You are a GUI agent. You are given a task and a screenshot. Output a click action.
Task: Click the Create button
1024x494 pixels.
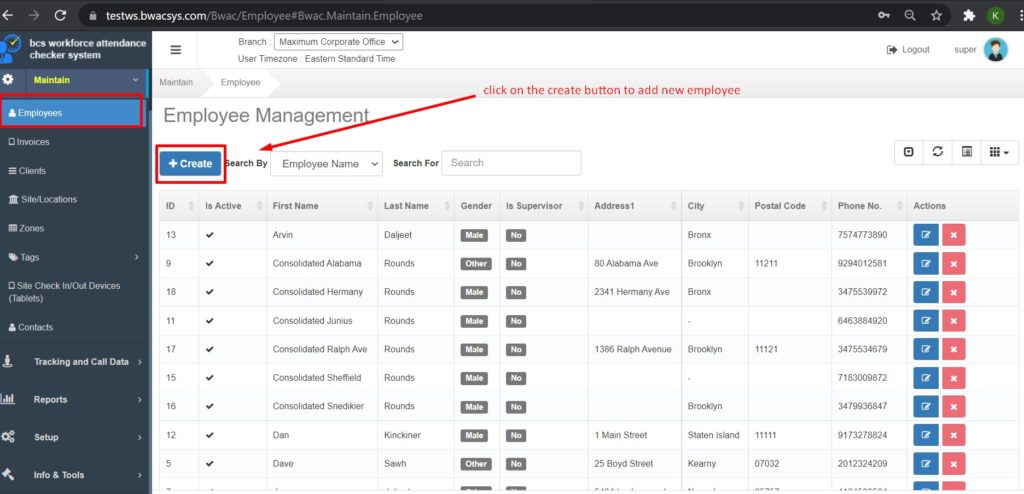pos(190,164)
